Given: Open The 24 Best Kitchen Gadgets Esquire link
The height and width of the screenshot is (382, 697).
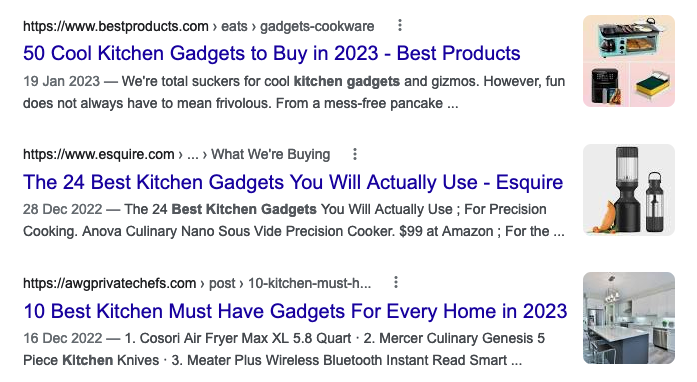Looking at the screenshot, I should 293,182.
